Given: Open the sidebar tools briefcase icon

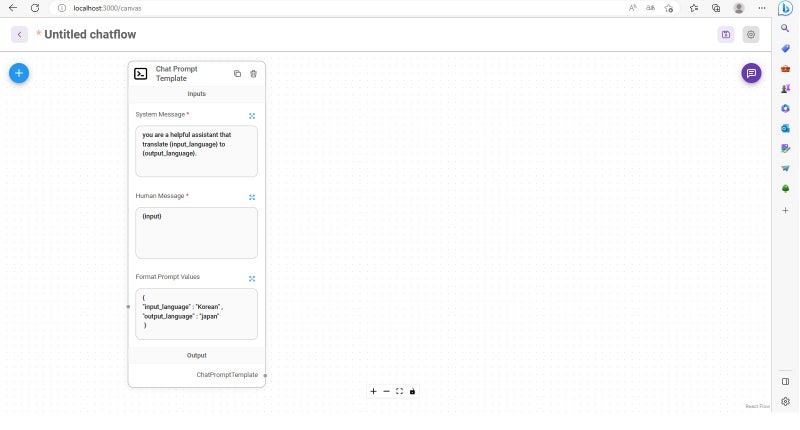Looking at the screenshot, I should (x=785, y=68).
